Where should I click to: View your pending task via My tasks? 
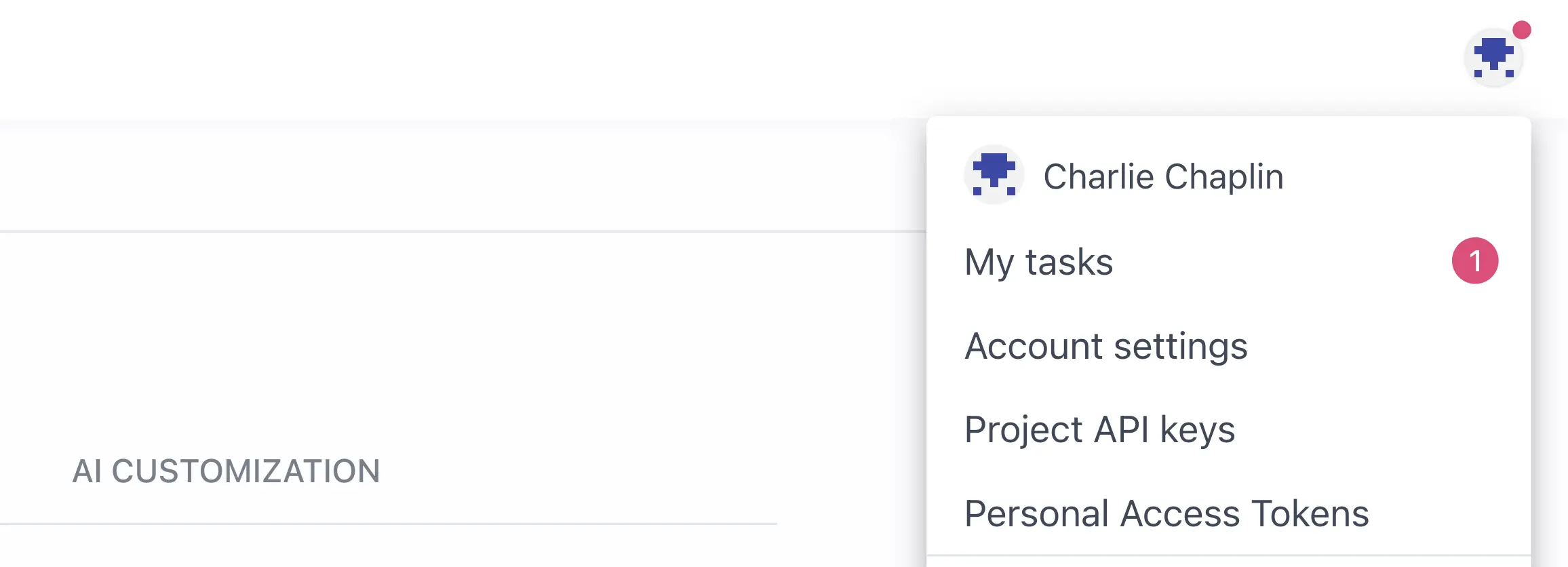(x=1039, y=263)
